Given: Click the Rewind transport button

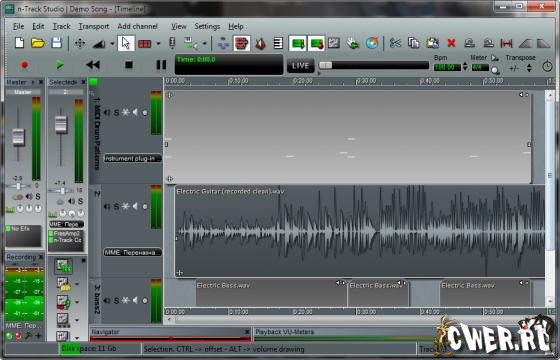Looking at the screenshot, I should click(x=93, y=65).
